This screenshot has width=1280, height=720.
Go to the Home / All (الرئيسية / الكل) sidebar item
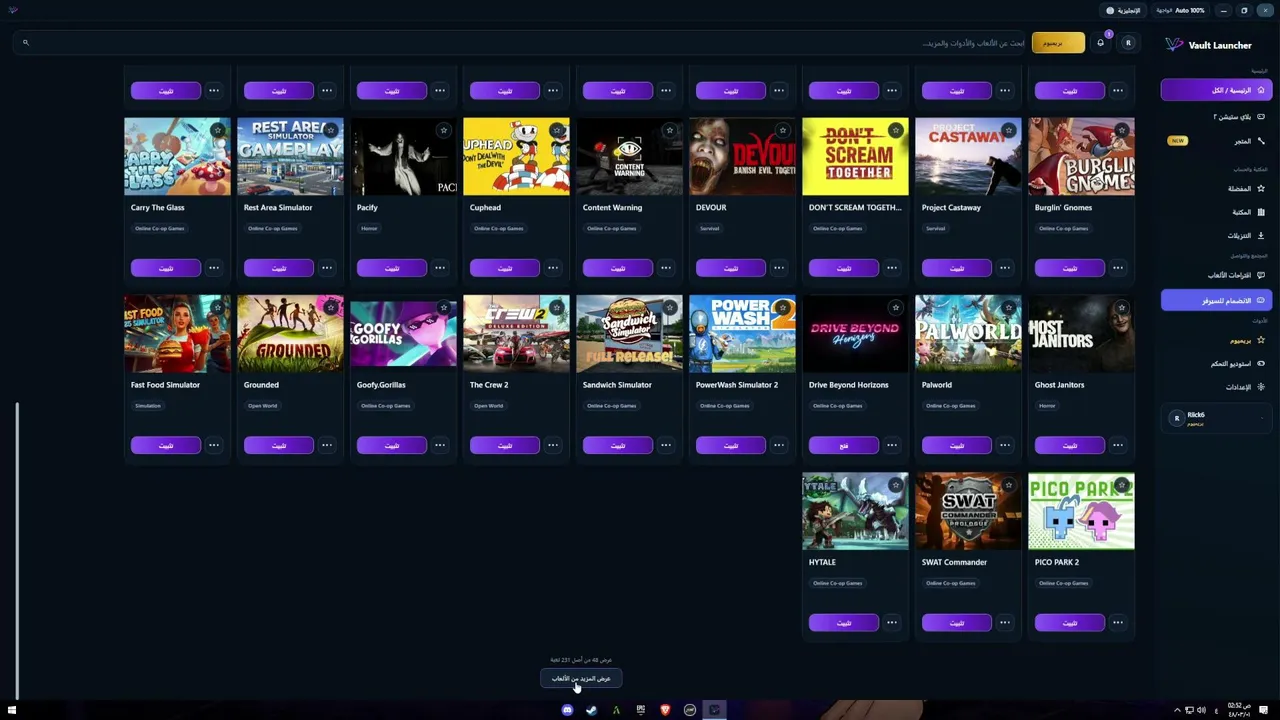(1217, 90)
